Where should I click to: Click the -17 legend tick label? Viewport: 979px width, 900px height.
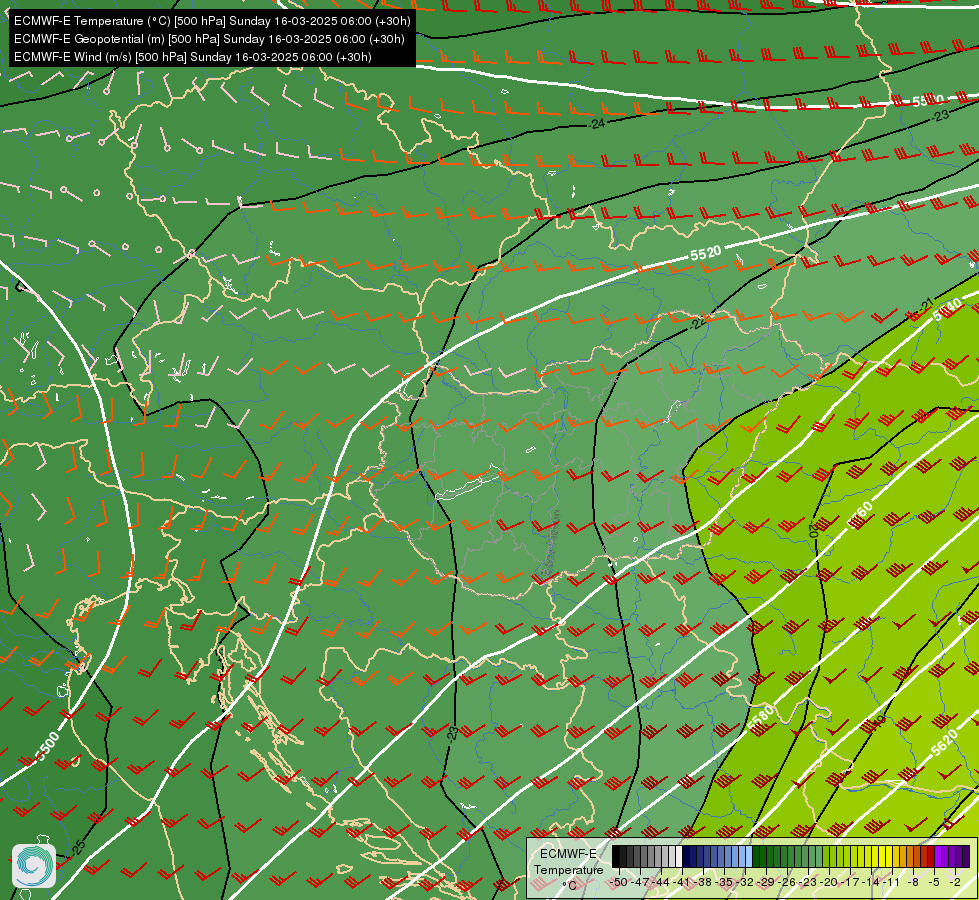point(850,882)
